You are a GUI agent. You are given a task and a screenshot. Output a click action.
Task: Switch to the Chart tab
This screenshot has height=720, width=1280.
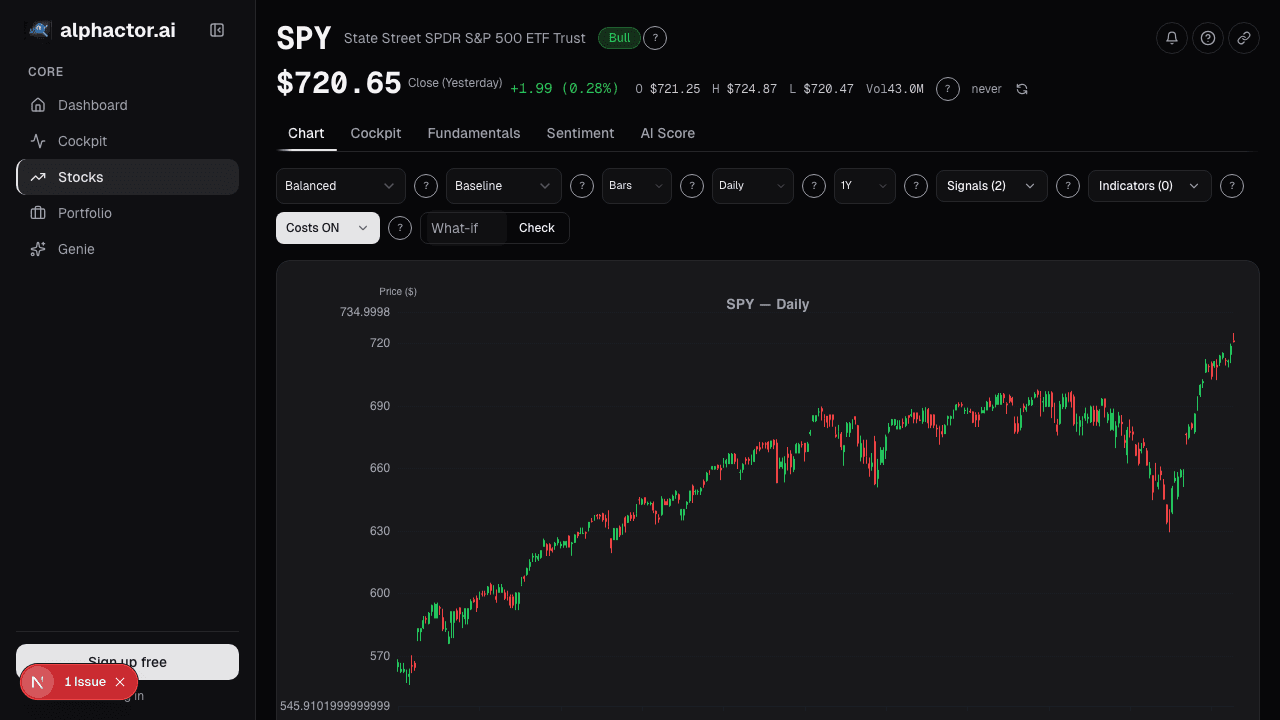click(x=306, y=133)
